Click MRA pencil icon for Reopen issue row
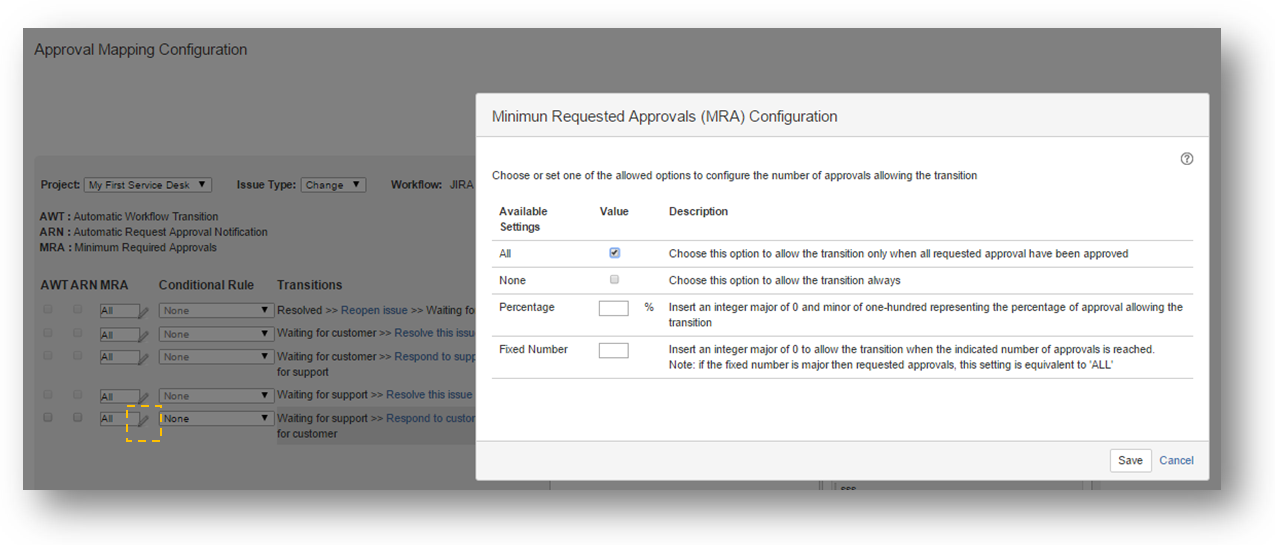 click(x=144, y=312)
